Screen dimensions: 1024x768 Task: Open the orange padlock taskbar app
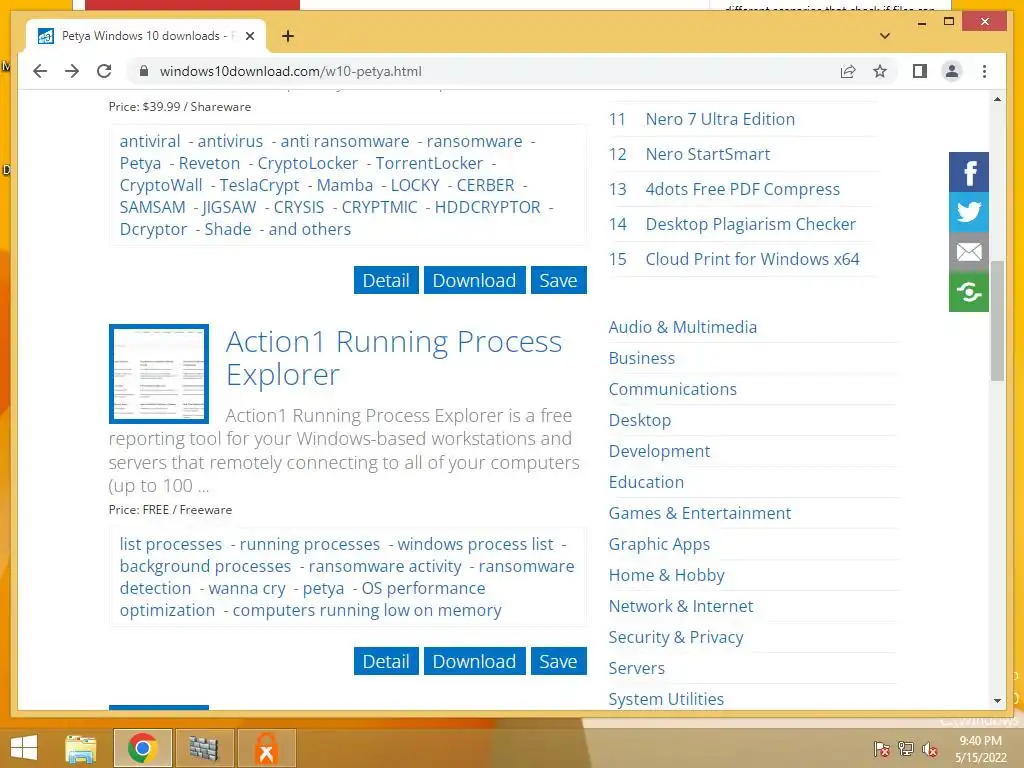pyautogui.click(x=266, y=748)
